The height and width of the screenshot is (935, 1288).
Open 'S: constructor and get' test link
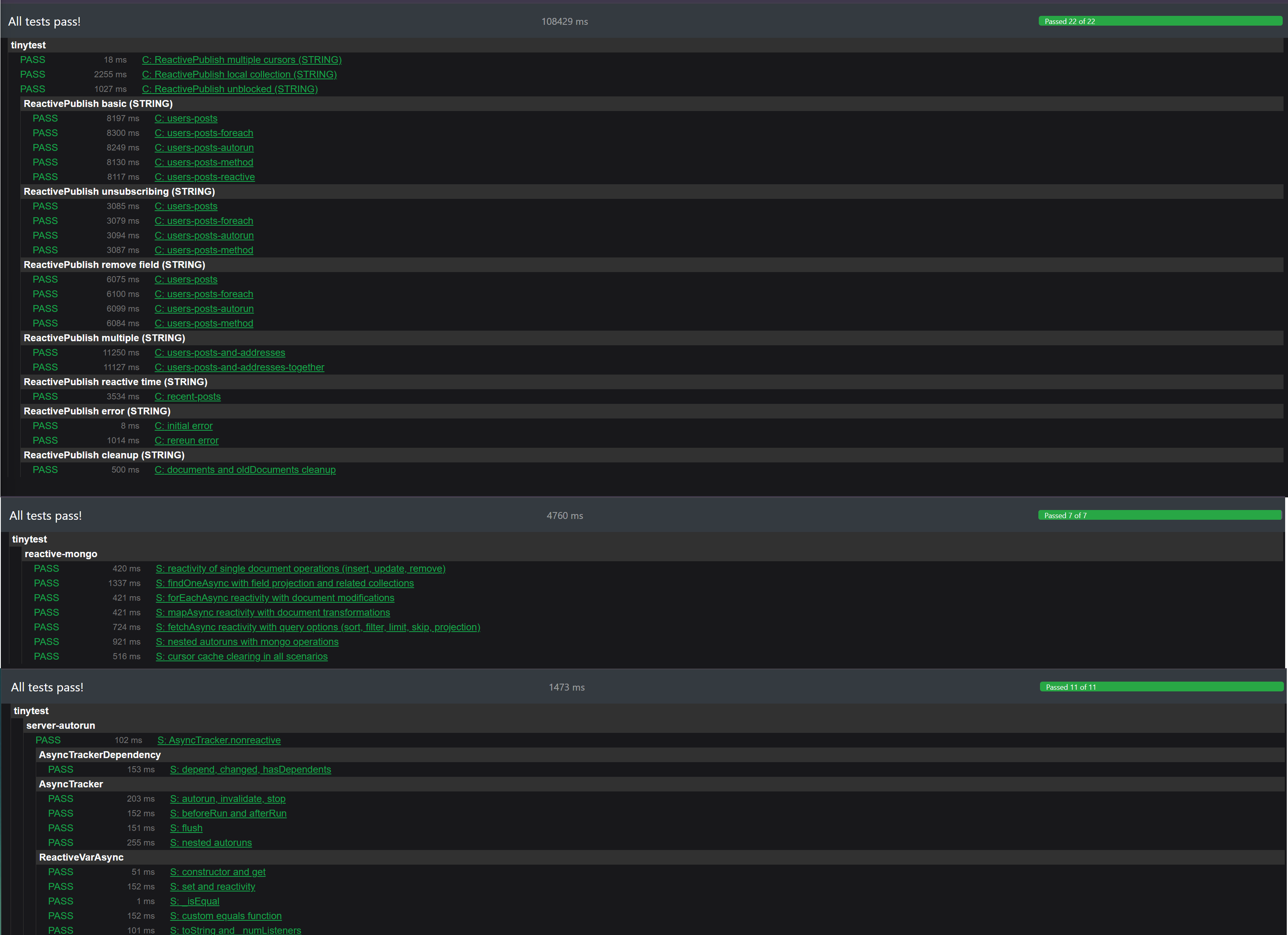pos(218,872)
